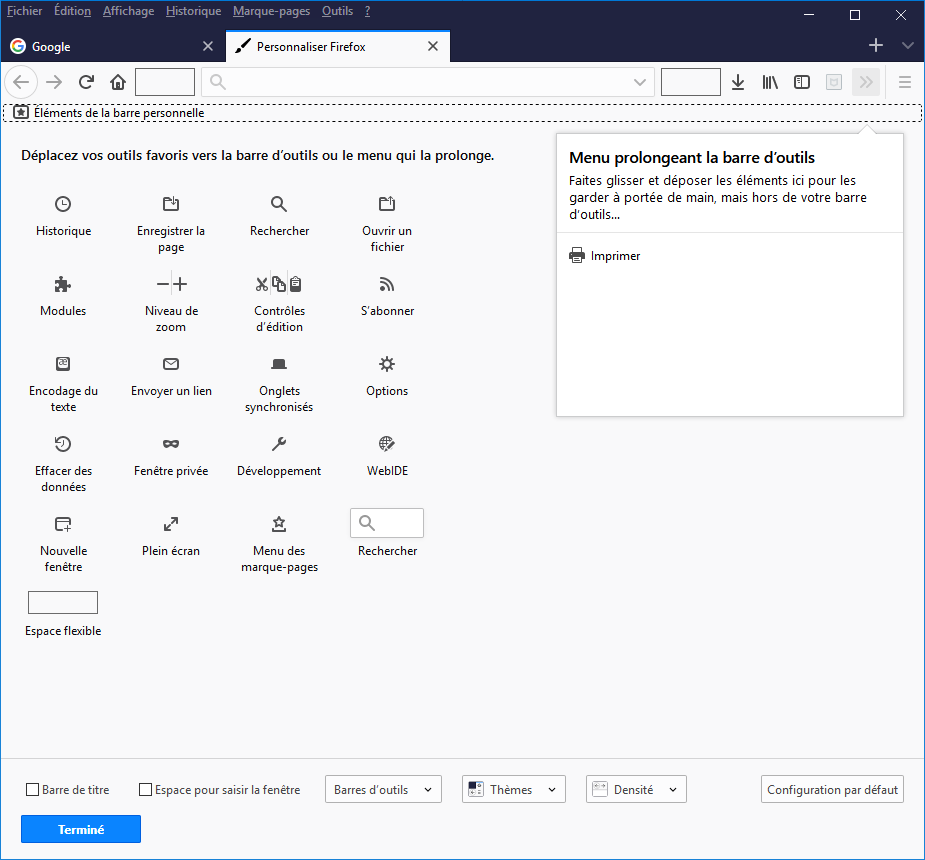Close the Google tab

click(x=208, y=46)
